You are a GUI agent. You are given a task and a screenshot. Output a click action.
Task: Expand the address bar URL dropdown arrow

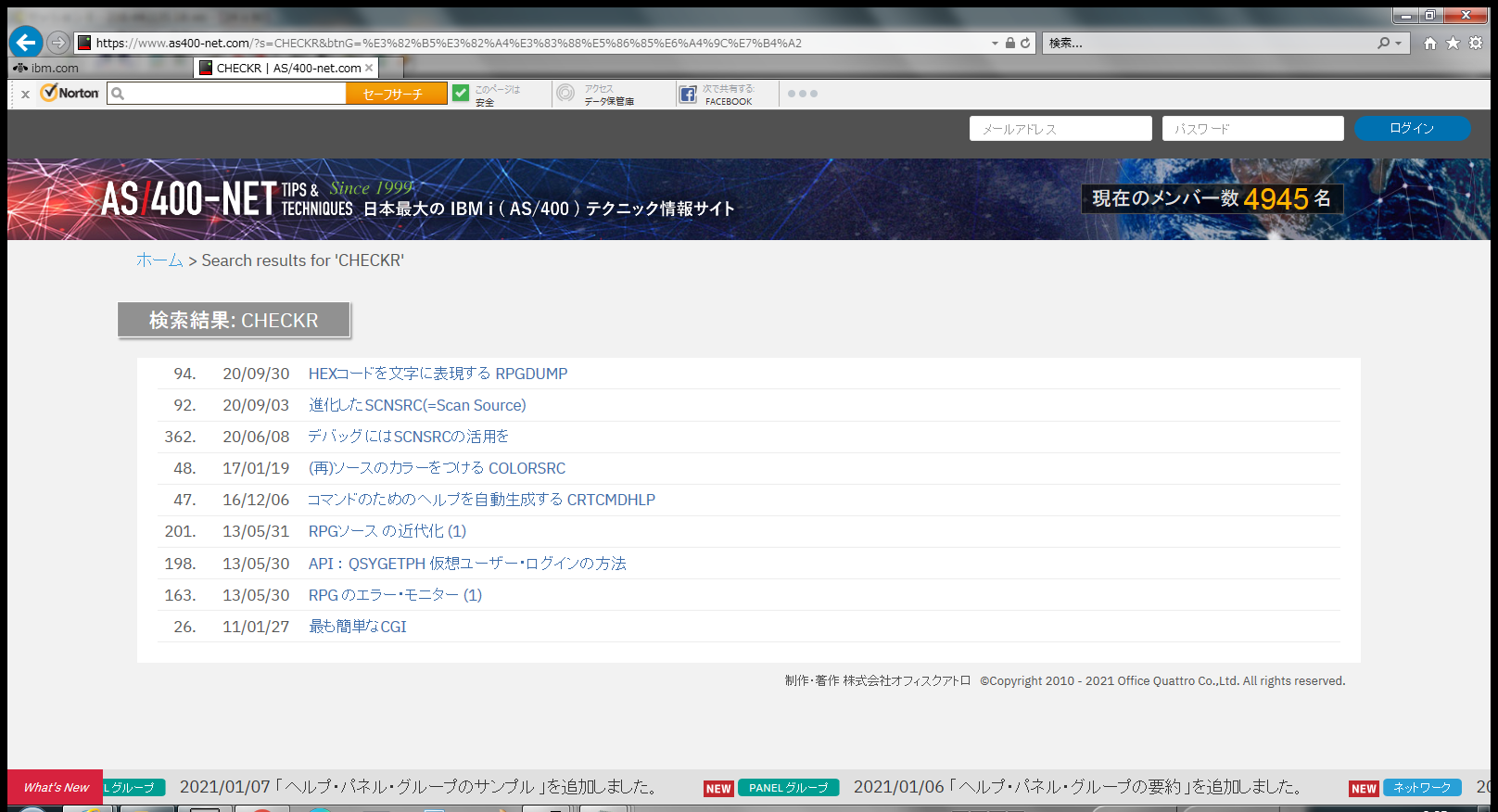coord(995,43)
